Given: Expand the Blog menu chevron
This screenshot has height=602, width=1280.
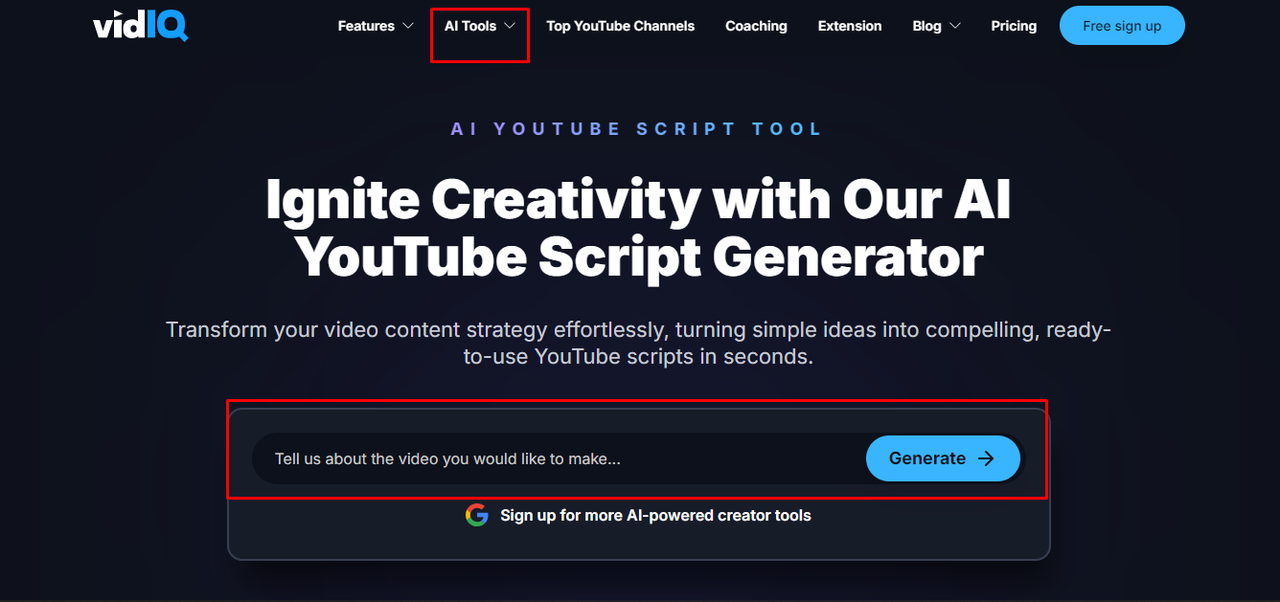Looking at the screenshot, I should click(954, 26).
